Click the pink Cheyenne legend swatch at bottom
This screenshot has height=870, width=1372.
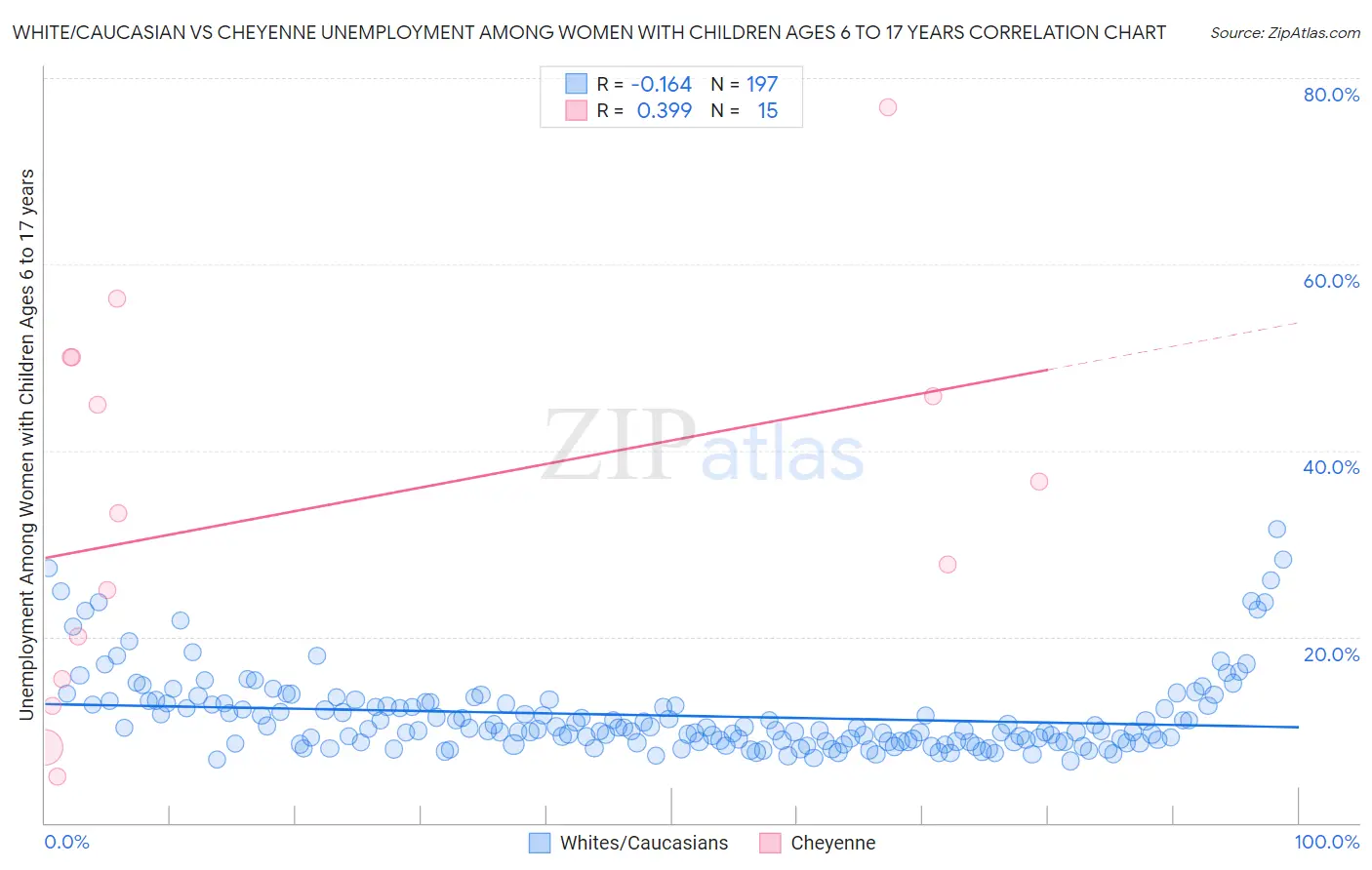pos(770,843)
